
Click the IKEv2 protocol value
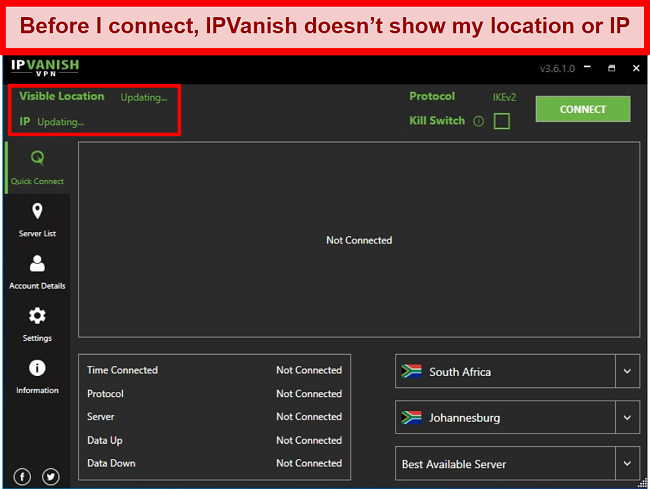[x=504, y=97]
